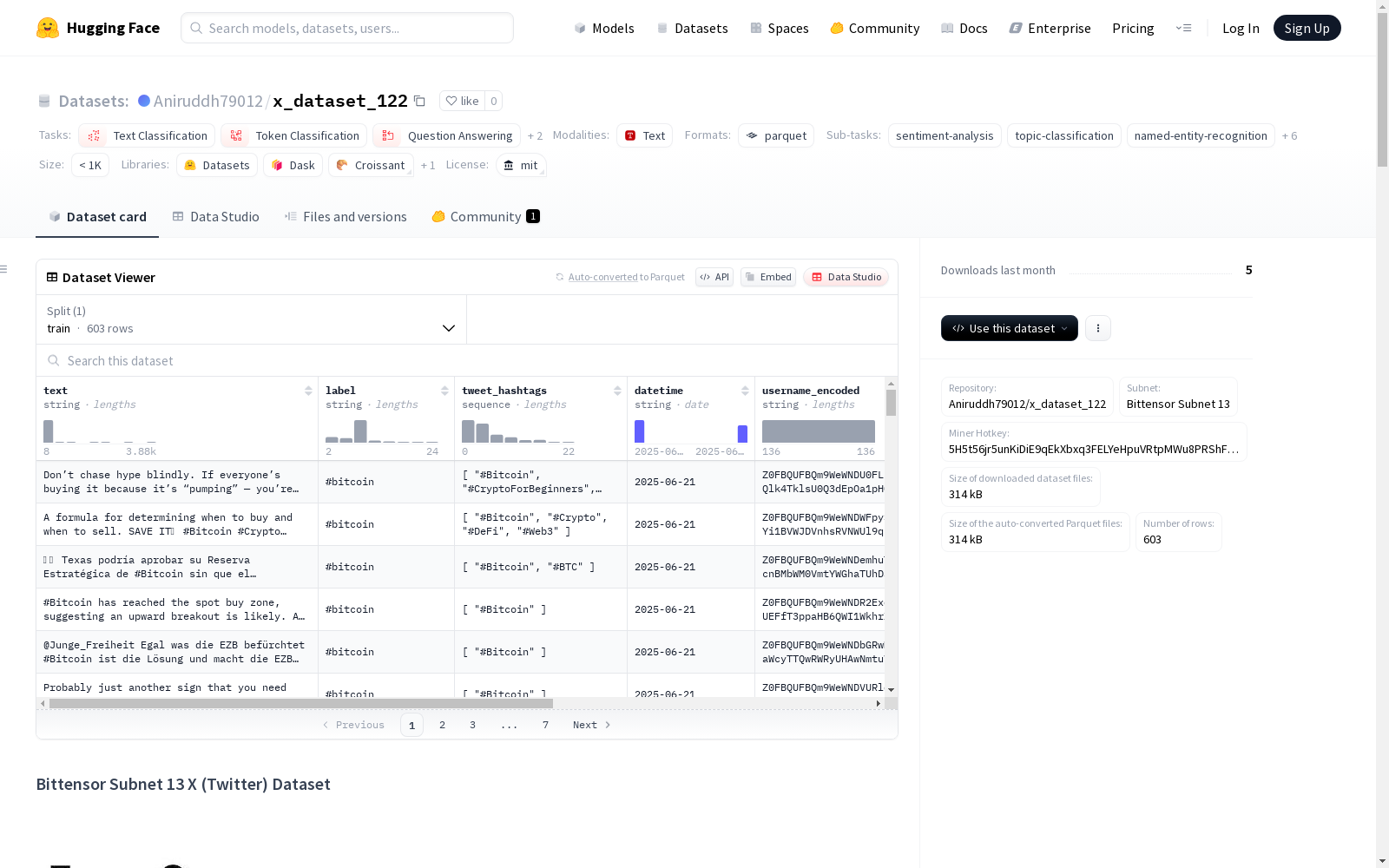Click the Sign Up button
The height and width of the screenshot is (868, 1389).
[1307, 28]
